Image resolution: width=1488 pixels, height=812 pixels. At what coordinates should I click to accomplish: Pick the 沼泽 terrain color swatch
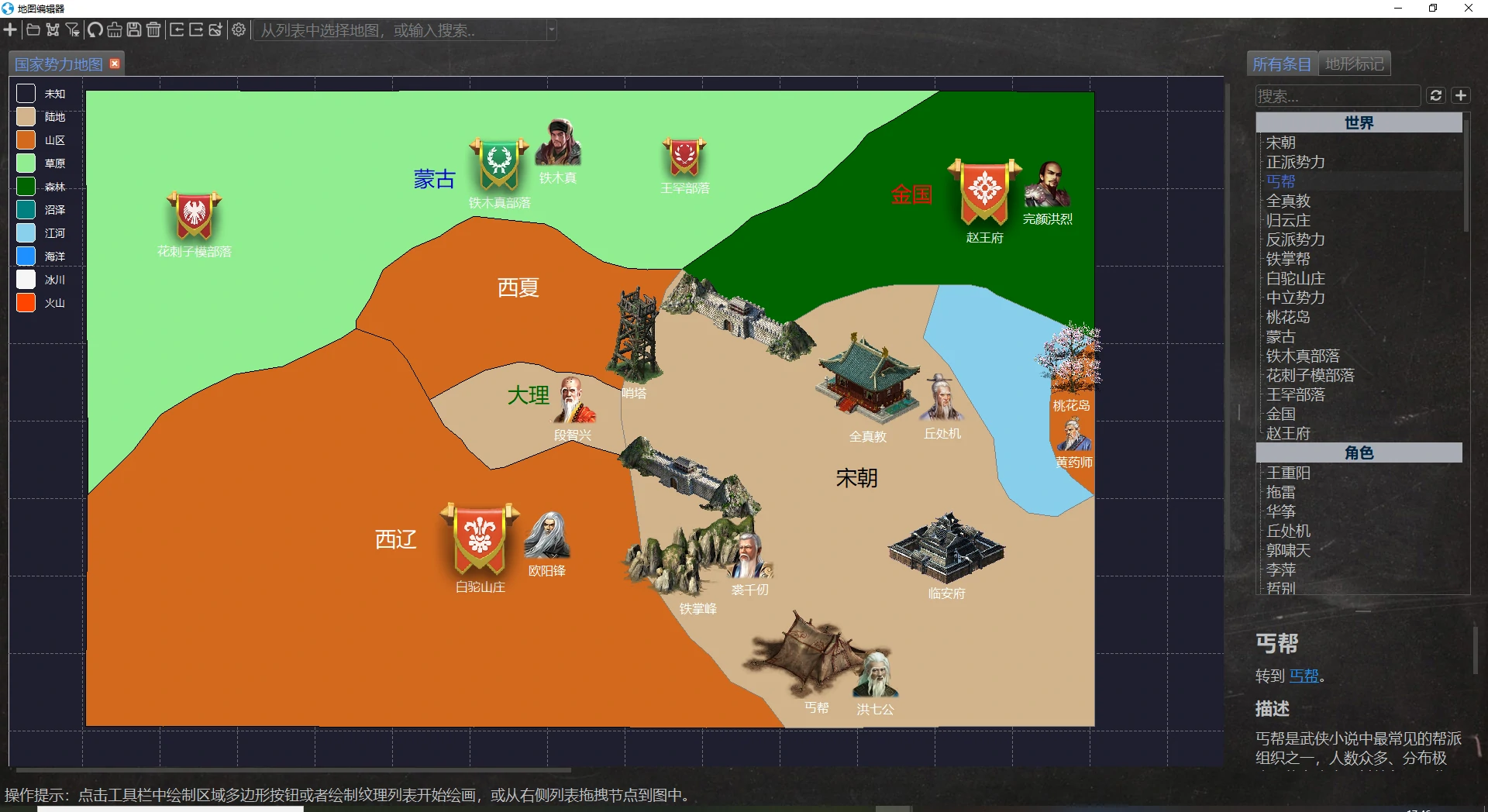[x=26, y=210]
